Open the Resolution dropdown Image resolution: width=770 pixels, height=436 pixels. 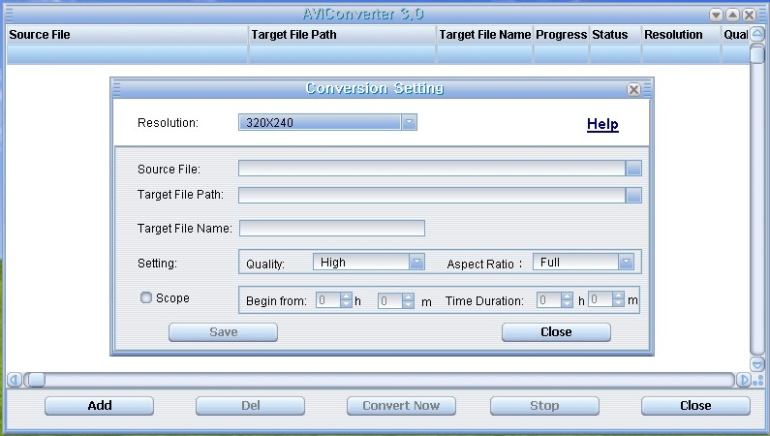click(x=409, y=122)
